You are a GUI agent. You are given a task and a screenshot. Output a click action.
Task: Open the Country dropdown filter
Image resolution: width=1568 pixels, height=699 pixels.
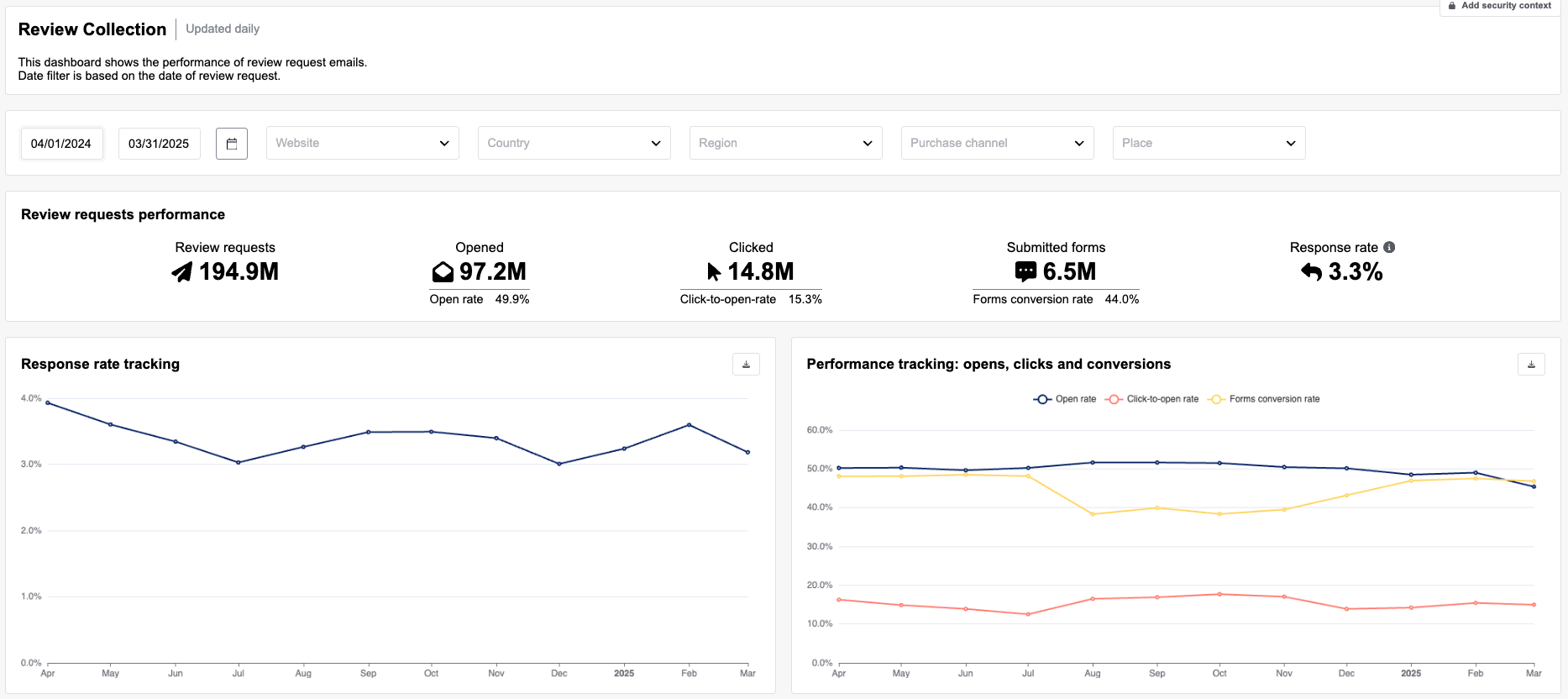pos(574,143)
